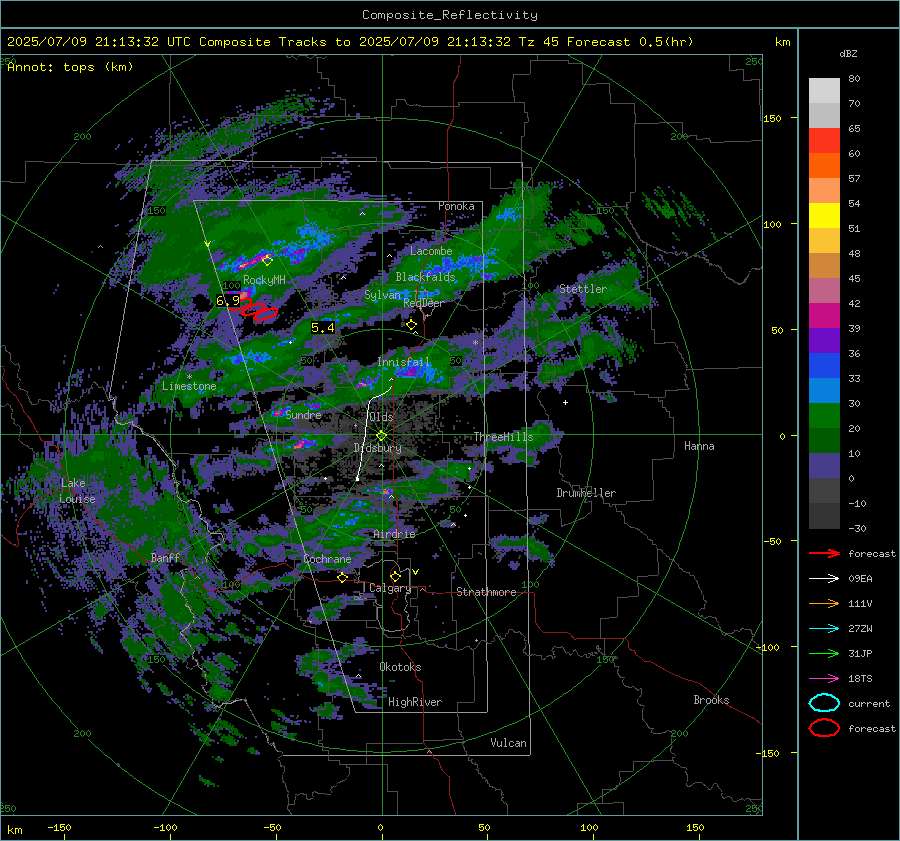Viewport: 900px width, 841px height.
Task: Click the Okotoks town label
Action: pyautogui.click(x=400, y=667)
